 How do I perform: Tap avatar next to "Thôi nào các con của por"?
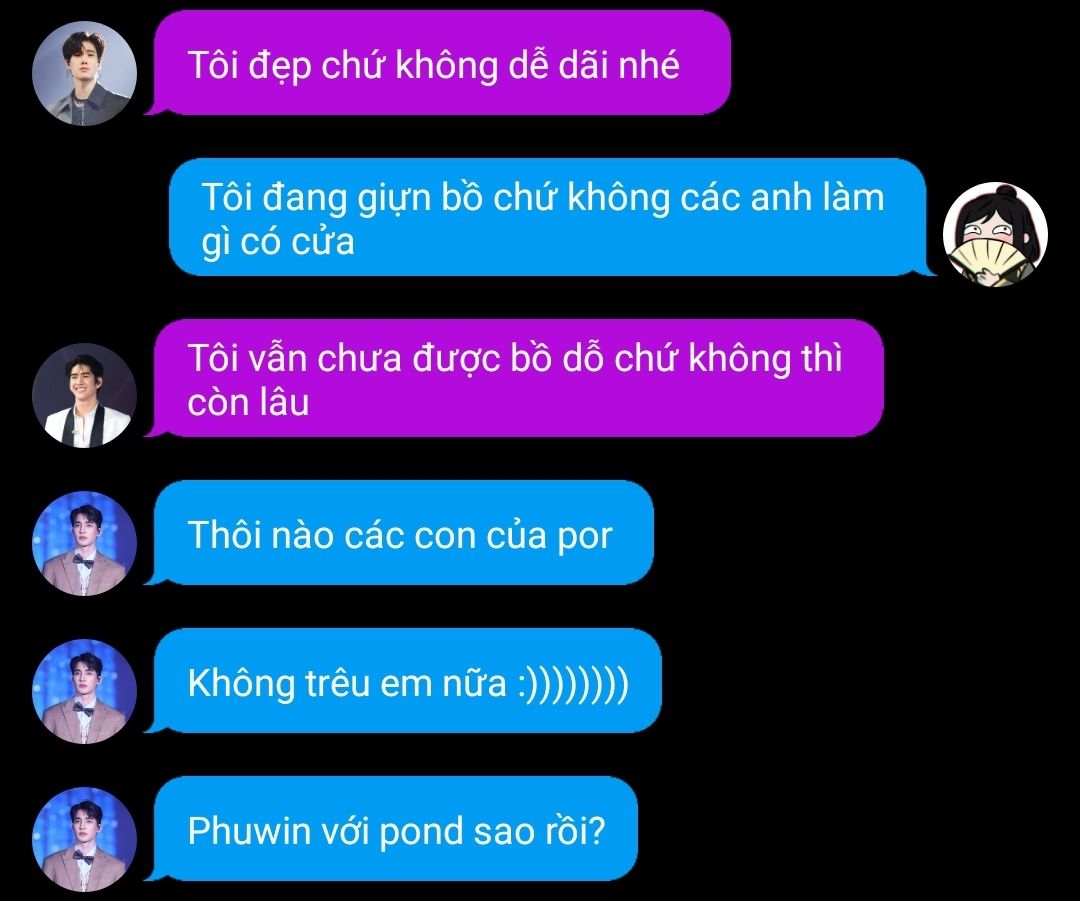pyautogui.click(x=85, y=543)
